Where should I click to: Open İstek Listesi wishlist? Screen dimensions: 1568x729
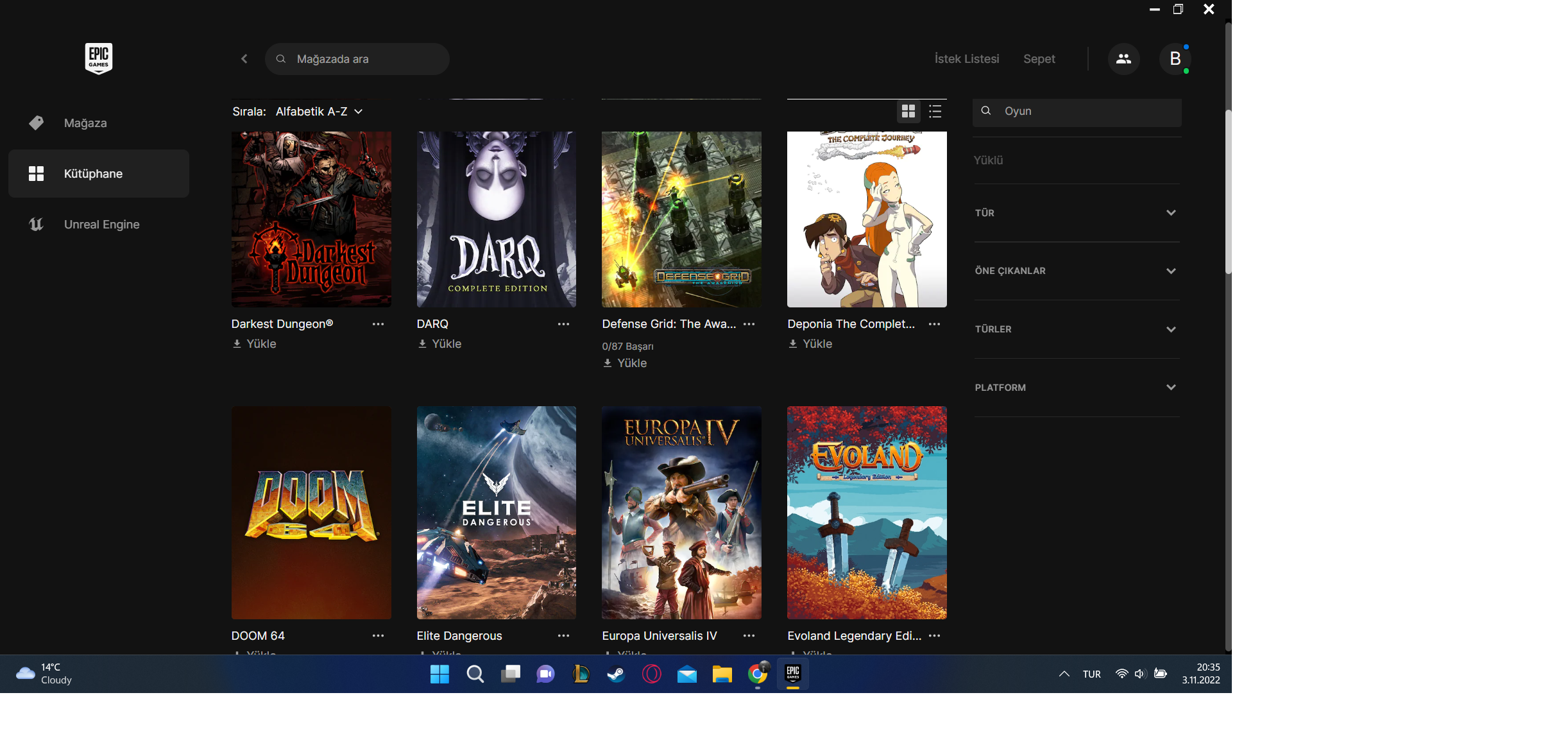(967, 59)
